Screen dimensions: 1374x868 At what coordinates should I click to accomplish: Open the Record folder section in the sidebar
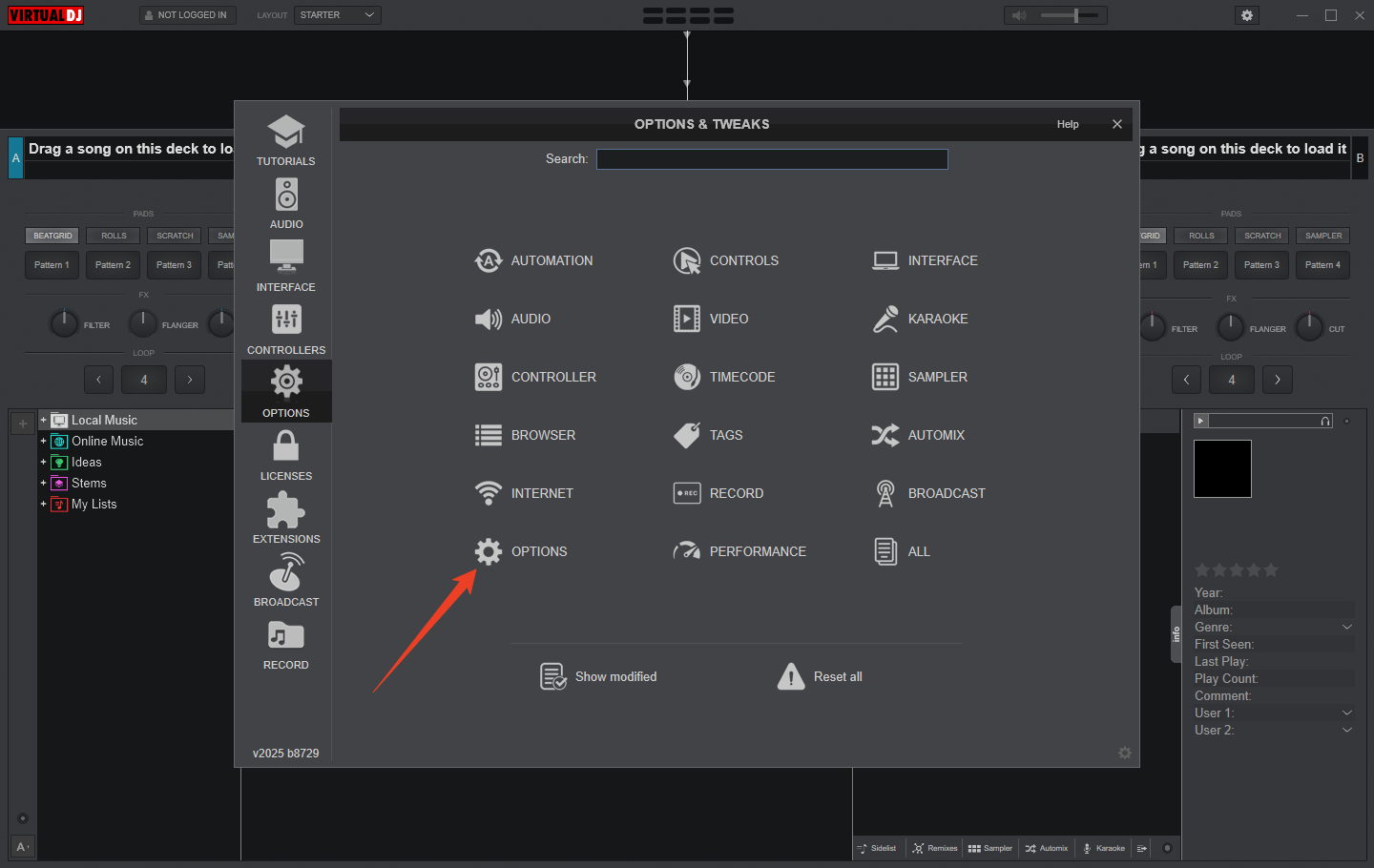pos(285,644)
